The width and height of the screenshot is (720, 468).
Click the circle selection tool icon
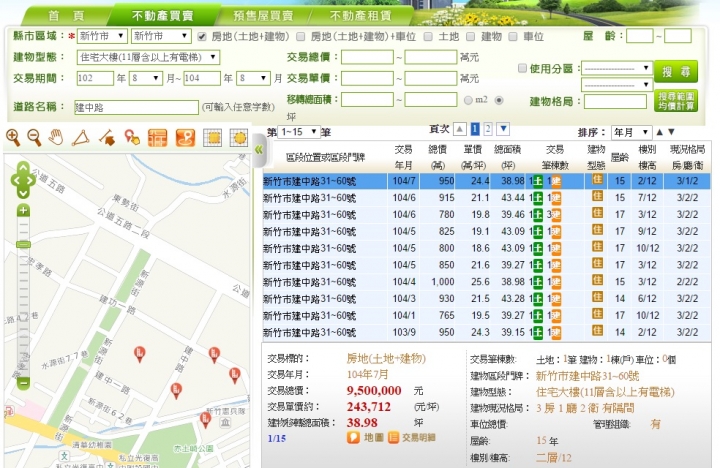[x=238, y=138]
